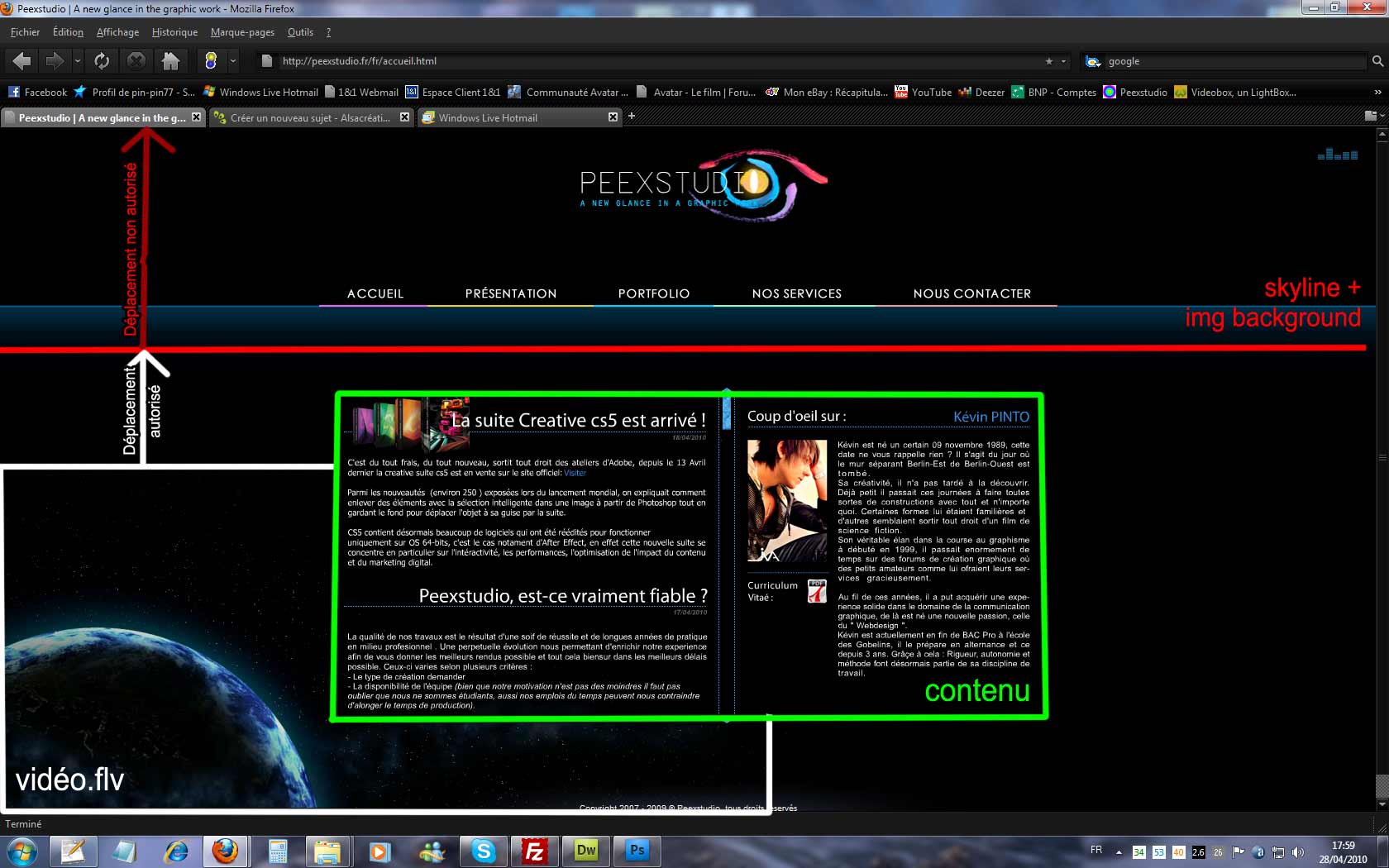Screen dimensions: 1389x868
Task: Open the Deezer bookmark
Action: [981, 93]
